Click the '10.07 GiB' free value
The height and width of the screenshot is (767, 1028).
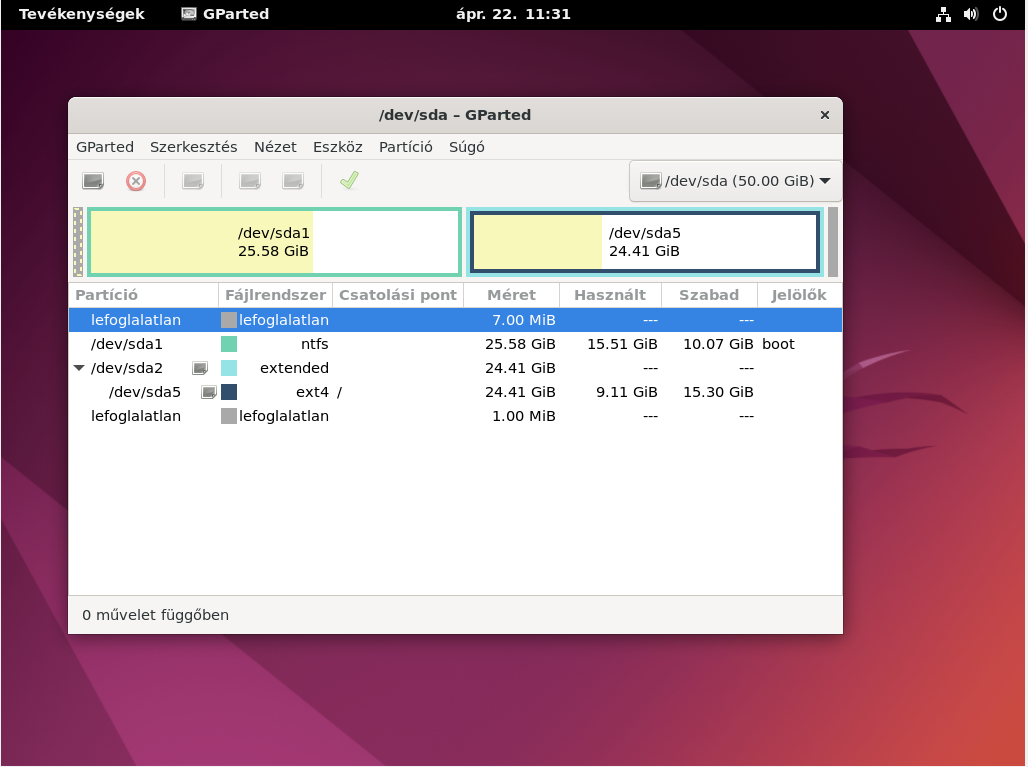(718, 344)
